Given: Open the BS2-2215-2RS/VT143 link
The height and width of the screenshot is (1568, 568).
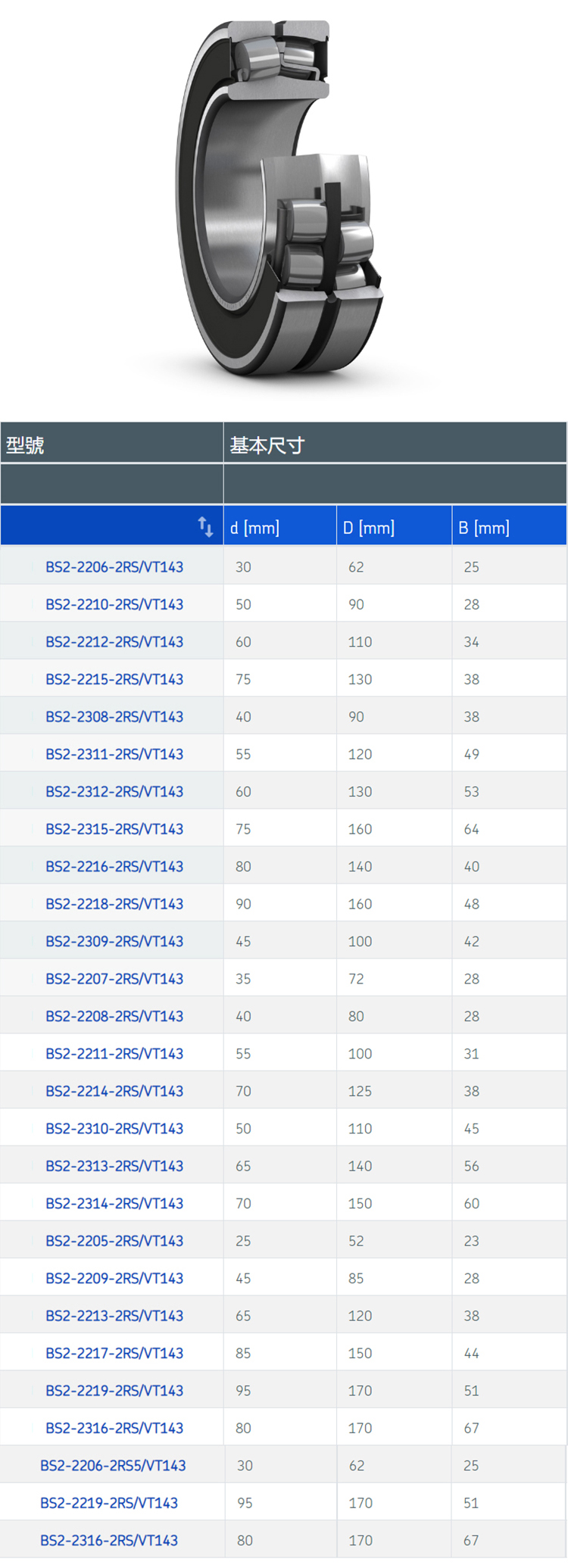Looking at the screenshot, I should [114, 679].
